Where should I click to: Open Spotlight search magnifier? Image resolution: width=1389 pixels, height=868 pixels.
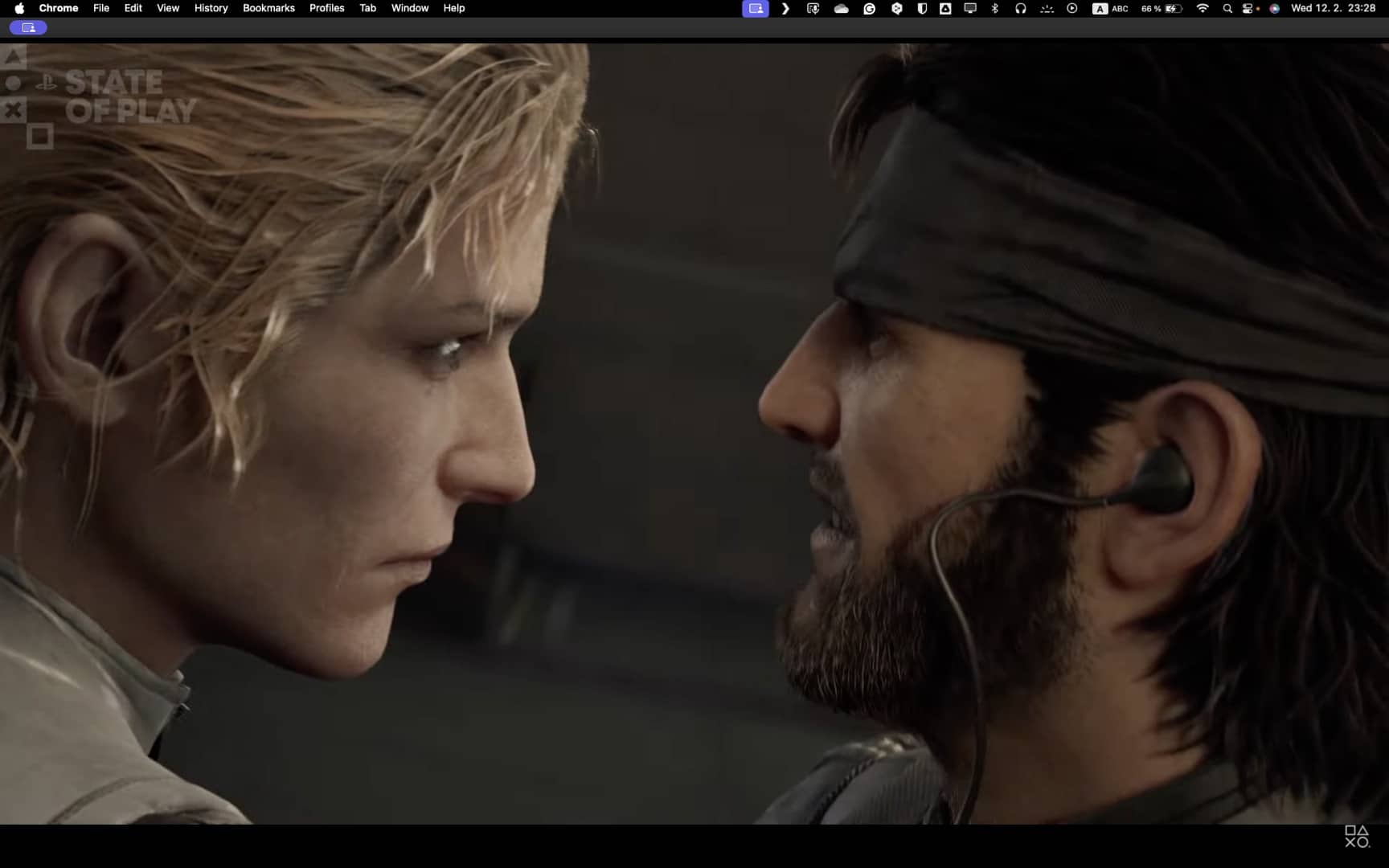click(x=1227, y=8)
